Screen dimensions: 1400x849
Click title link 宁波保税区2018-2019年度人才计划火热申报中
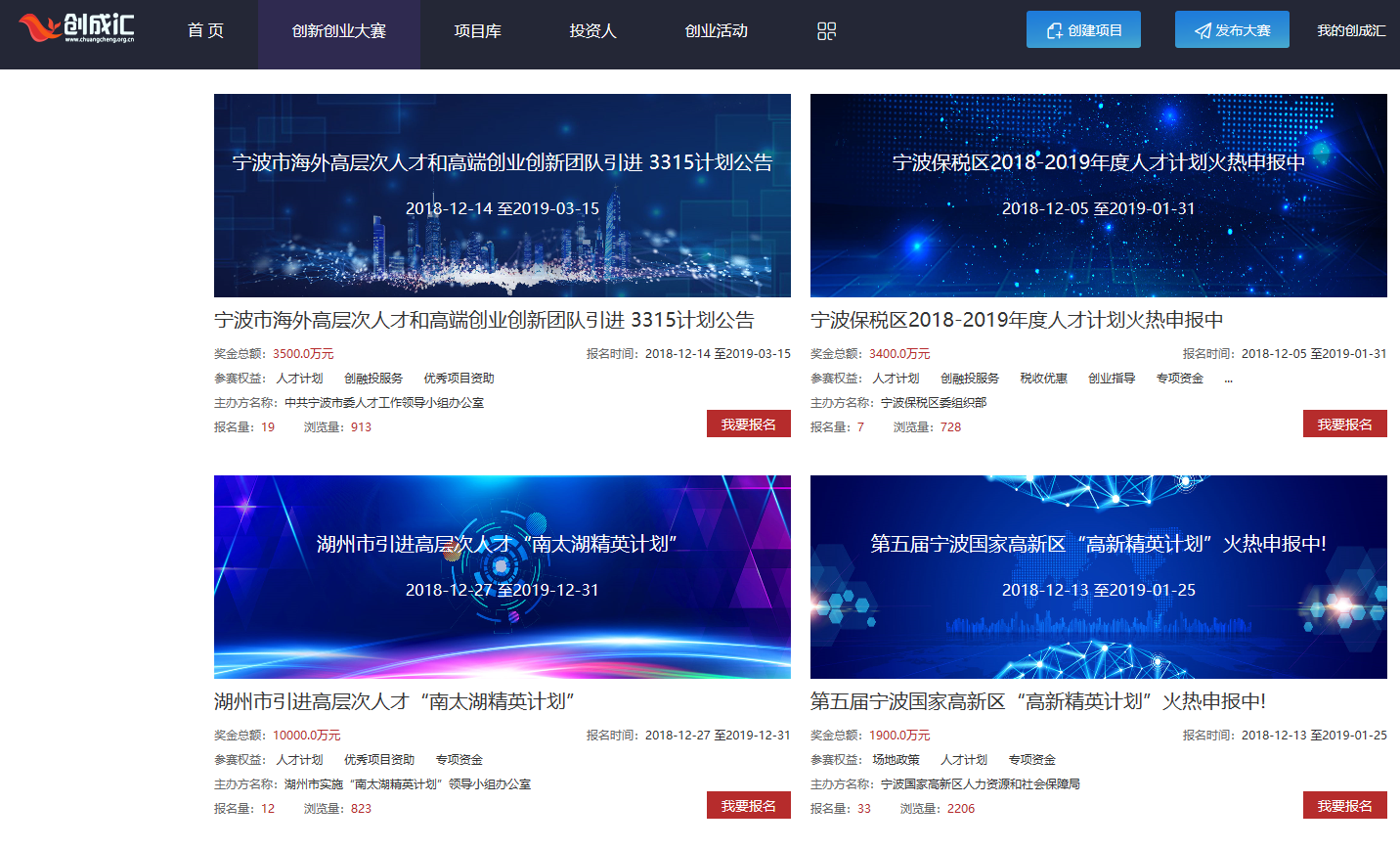pos(1016,320)
